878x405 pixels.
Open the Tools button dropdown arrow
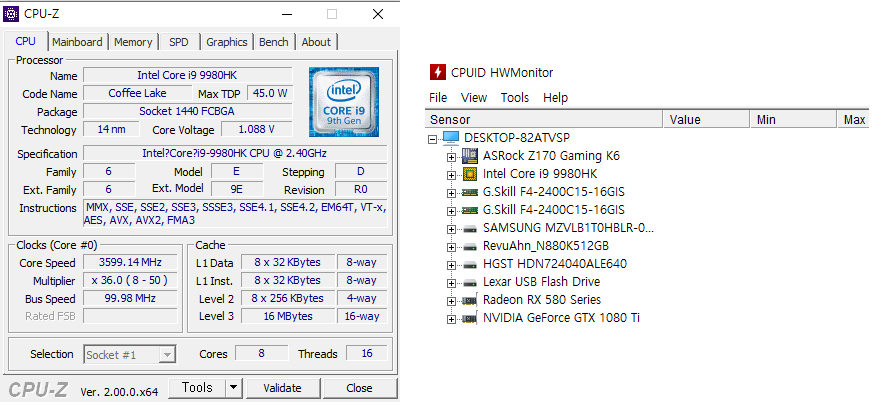click(x=233, y=388)
